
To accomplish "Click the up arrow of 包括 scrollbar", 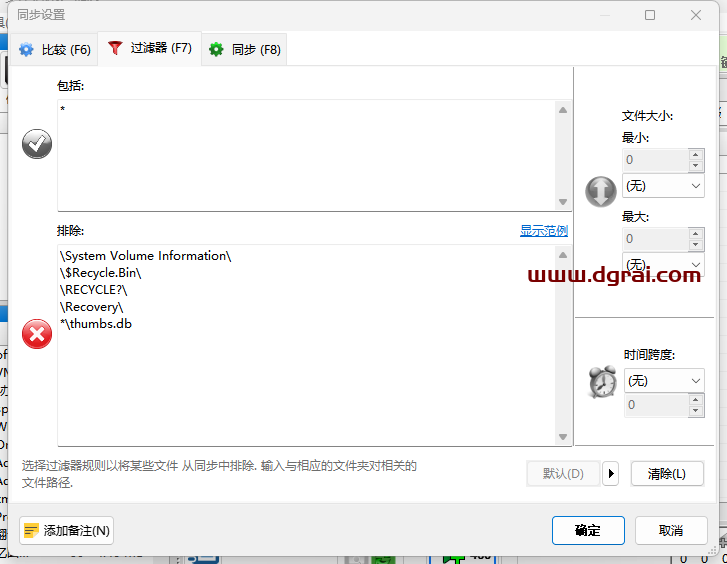I will pos(563,110).
